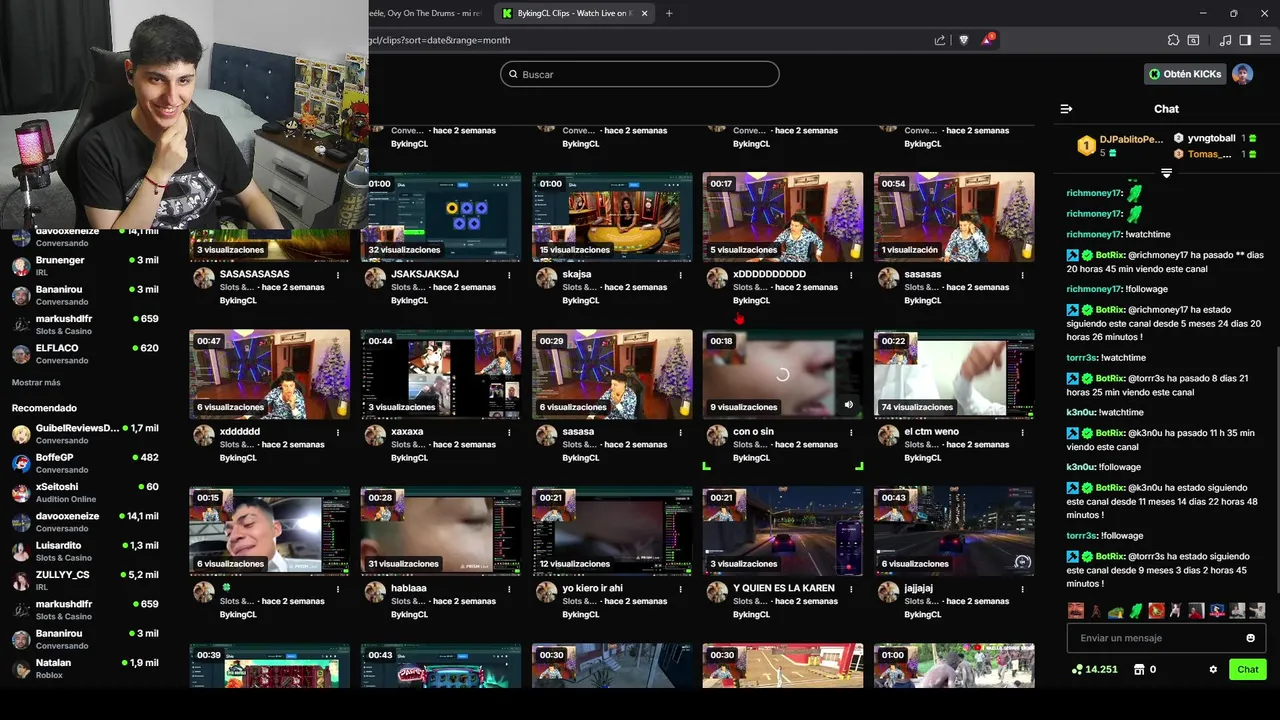Click the user profile avatar on Kick

(1243, 74)
